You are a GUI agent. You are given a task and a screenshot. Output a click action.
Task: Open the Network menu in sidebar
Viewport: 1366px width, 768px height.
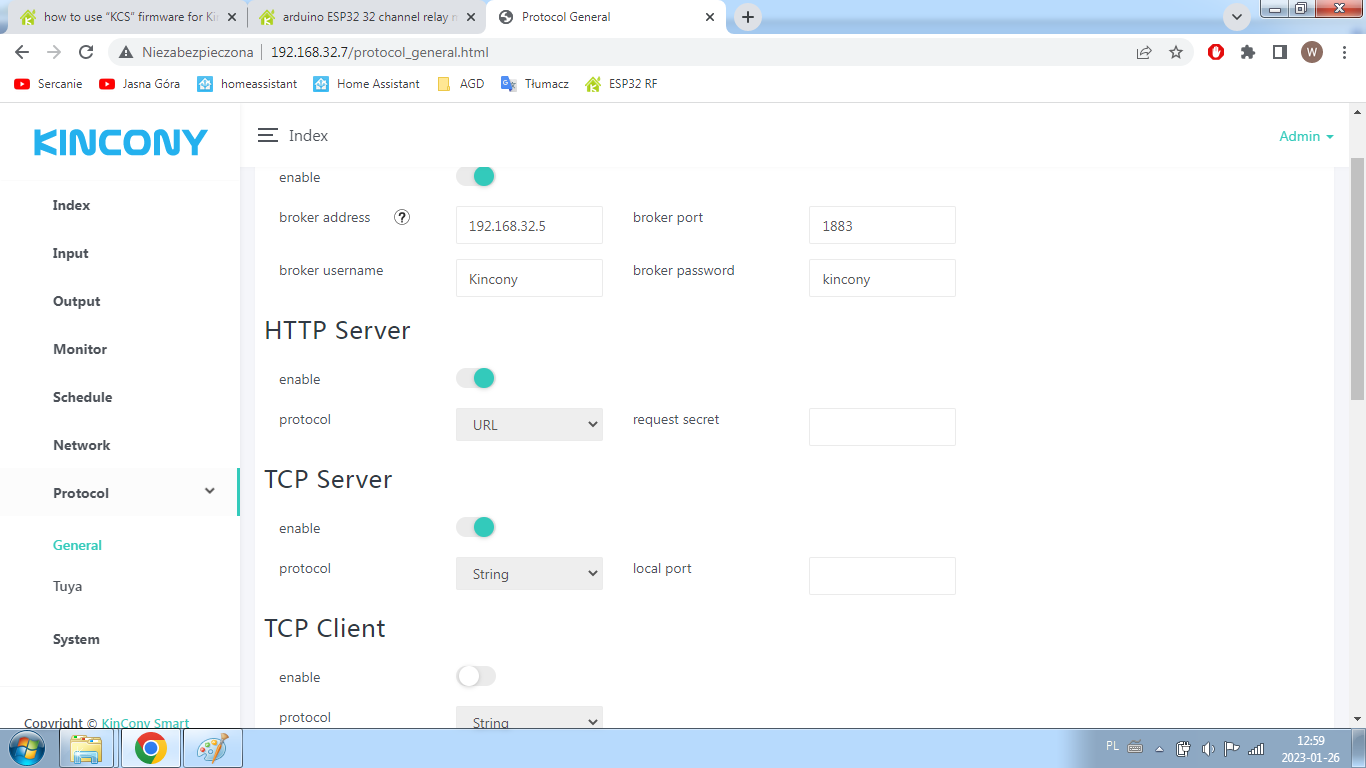[x=81, y=445]
